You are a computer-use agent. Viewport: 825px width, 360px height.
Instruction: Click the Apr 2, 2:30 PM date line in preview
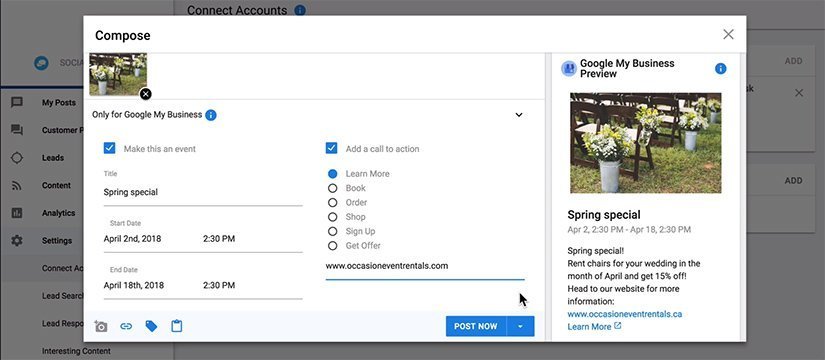[x=629, y=229]
